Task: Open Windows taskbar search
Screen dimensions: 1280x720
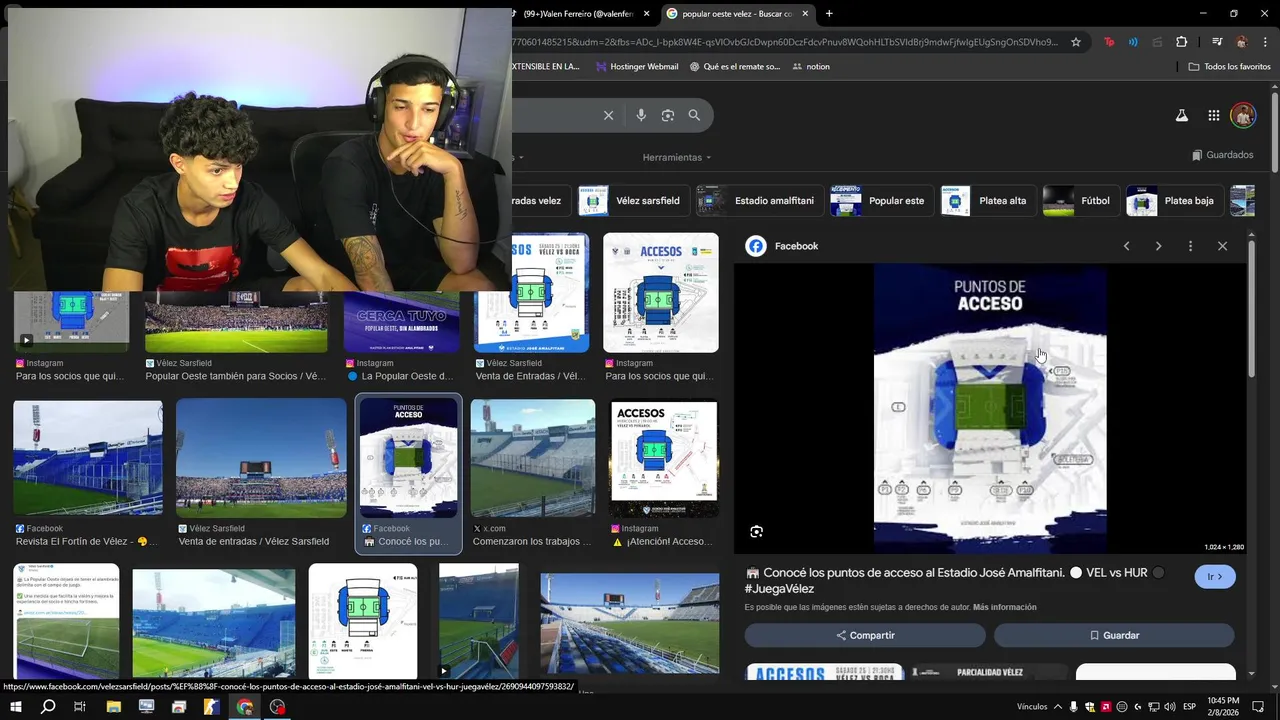Action: point(47,707)
